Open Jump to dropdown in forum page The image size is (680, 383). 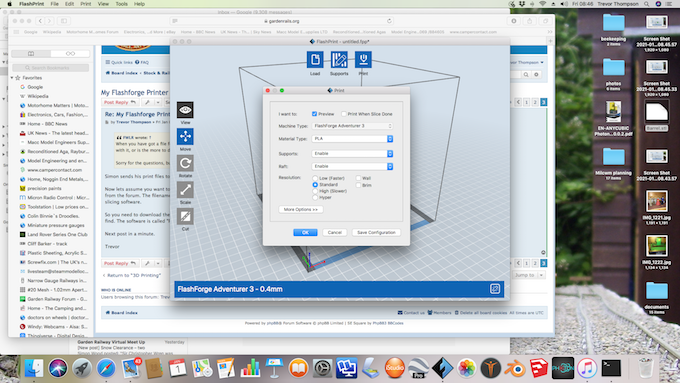[x=529, y=275]
